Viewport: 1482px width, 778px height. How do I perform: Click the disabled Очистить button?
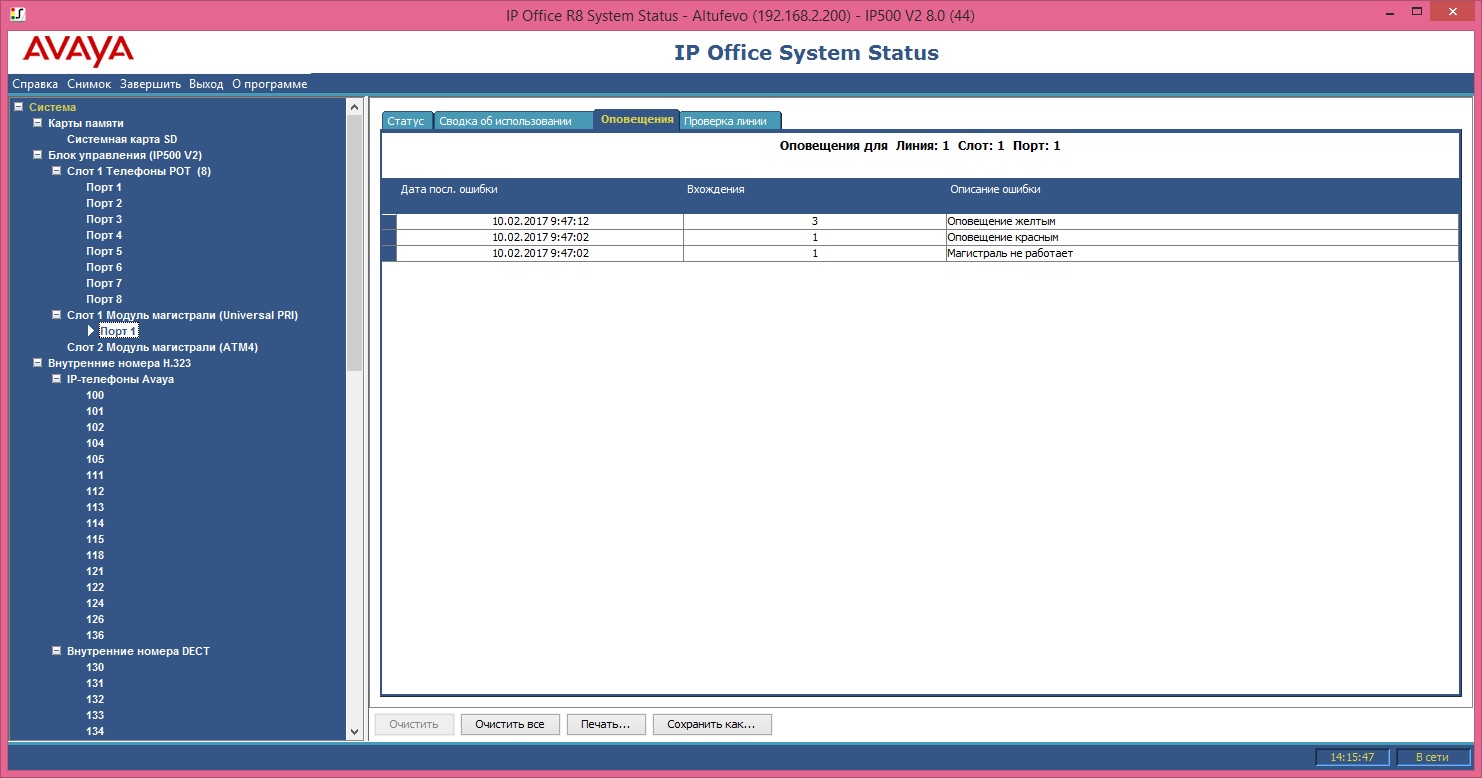pyautogui.click(x=414, y=724)
